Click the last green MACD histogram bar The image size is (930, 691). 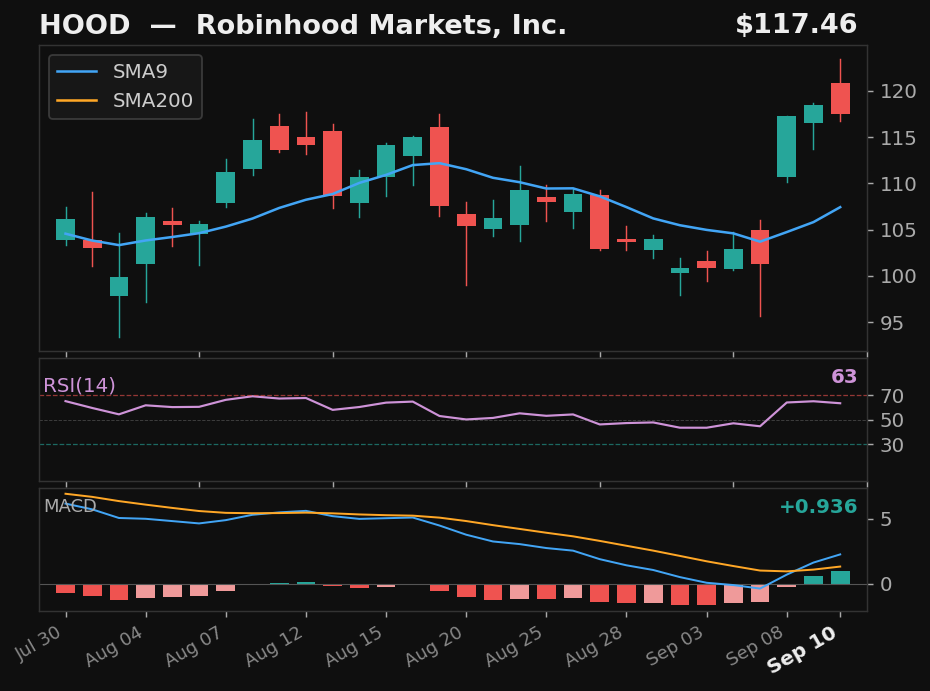click(x=840, y=578)
